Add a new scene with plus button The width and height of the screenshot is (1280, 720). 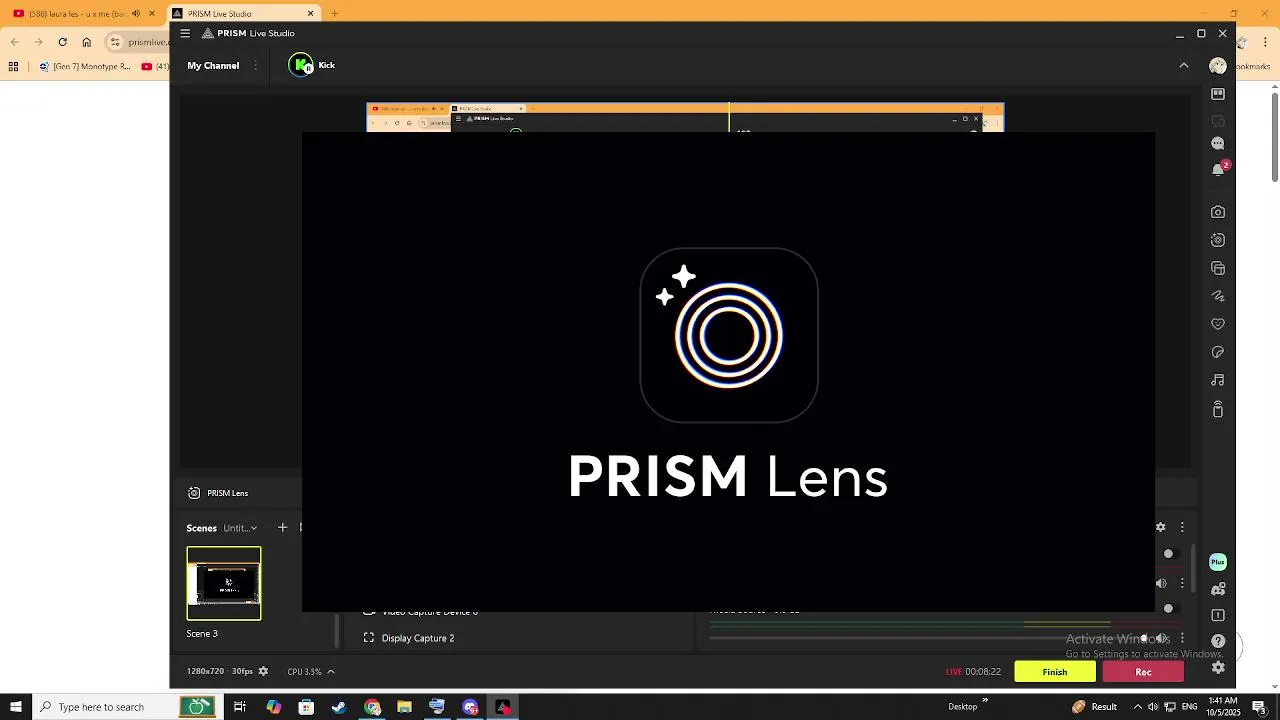(x=282, y=527)
